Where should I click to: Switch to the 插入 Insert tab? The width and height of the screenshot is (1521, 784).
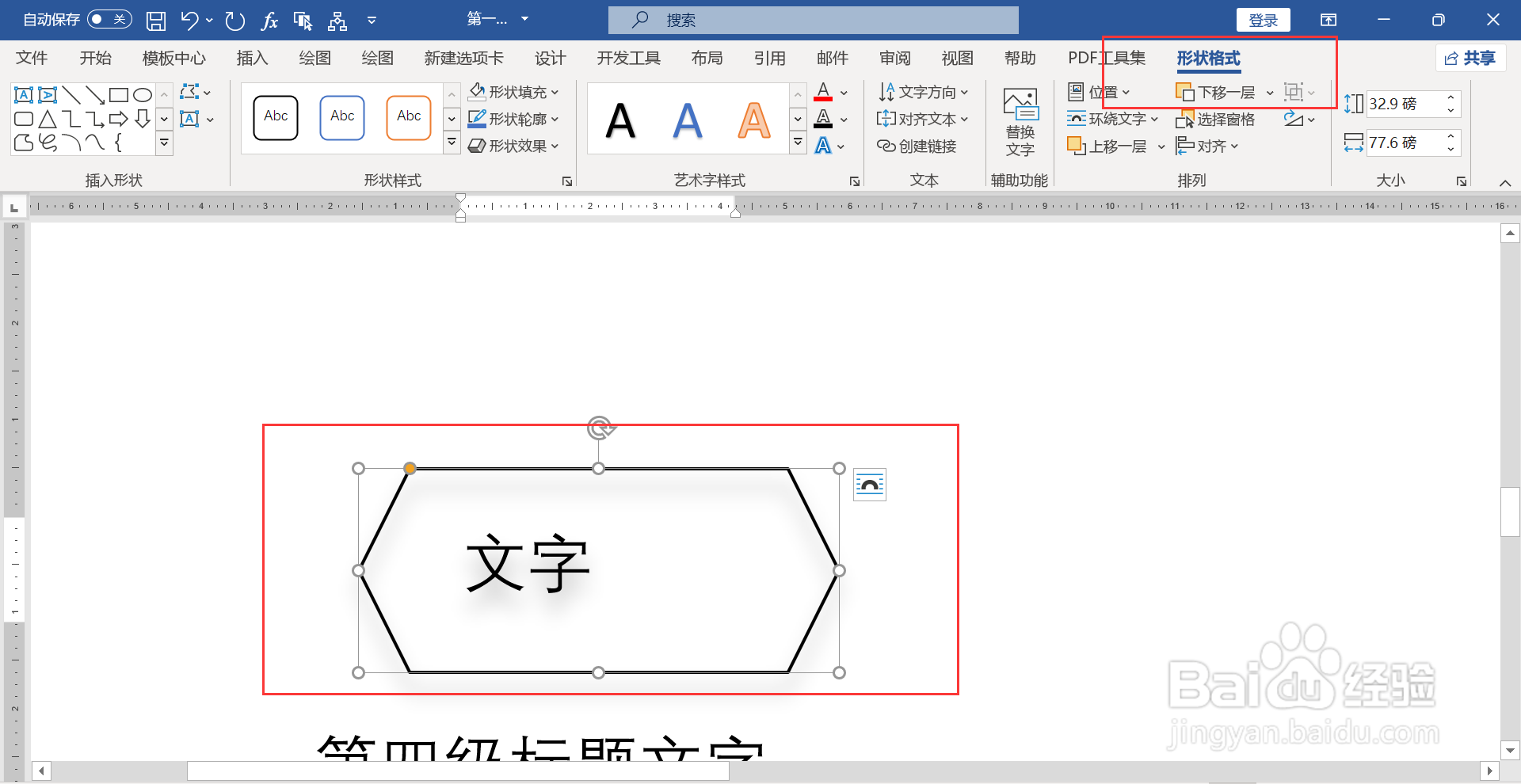[252, 58]
